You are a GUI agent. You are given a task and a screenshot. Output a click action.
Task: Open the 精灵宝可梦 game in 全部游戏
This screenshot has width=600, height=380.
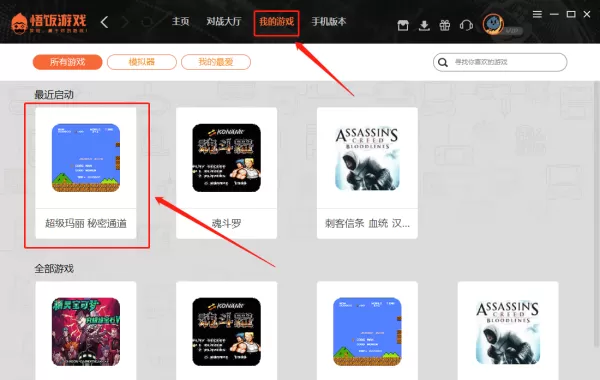point(86,331)
